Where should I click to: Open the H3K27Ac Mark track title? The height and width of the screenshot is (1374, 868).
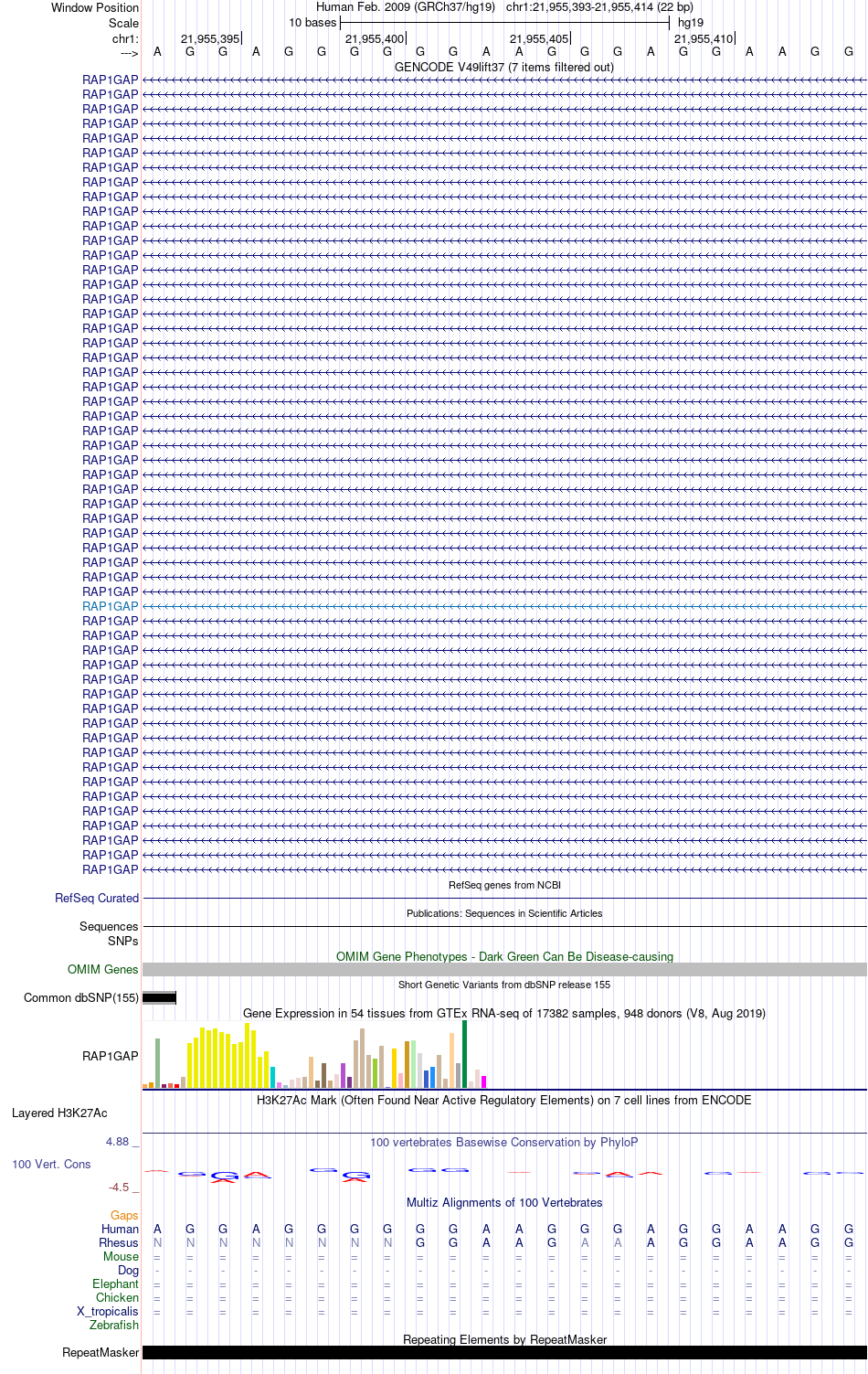(x=504, y=1100)
